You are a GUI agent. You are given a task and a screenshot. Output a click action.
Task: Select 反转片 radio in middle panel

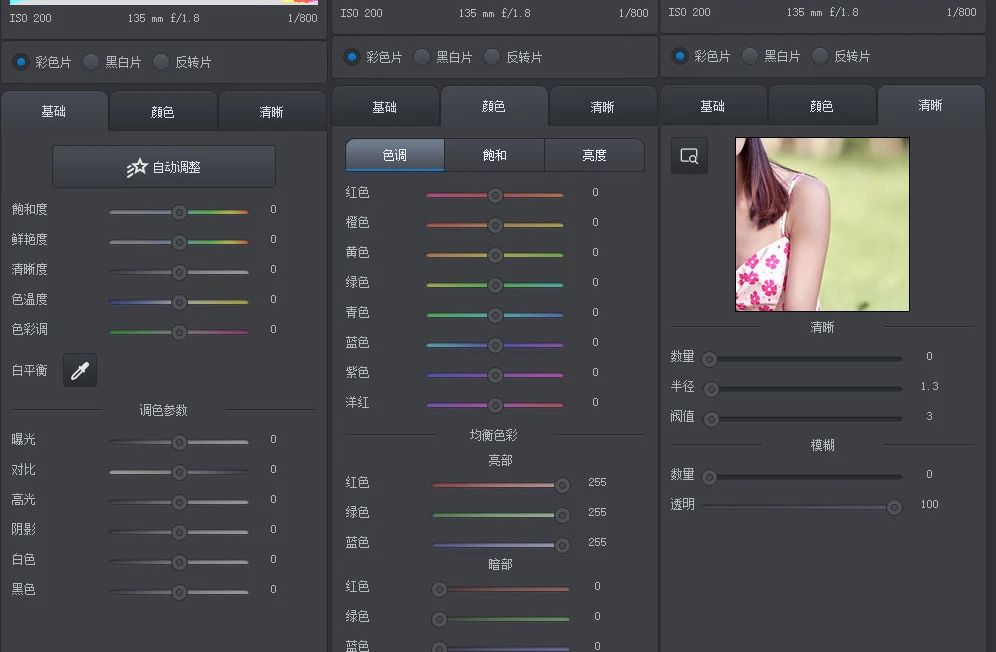coord(492,57)
